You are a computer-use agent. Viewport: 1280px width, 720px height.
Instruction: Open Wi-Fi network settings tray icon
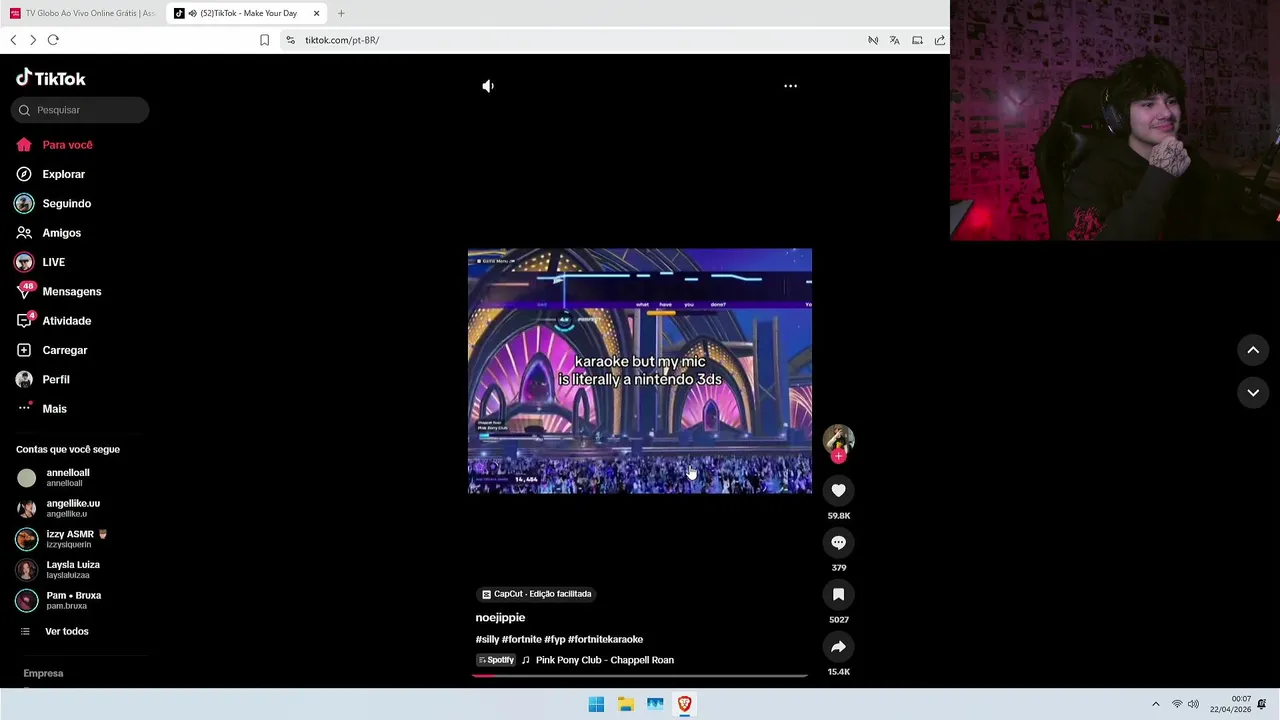pyautogui.click(x=1177, y=704)
